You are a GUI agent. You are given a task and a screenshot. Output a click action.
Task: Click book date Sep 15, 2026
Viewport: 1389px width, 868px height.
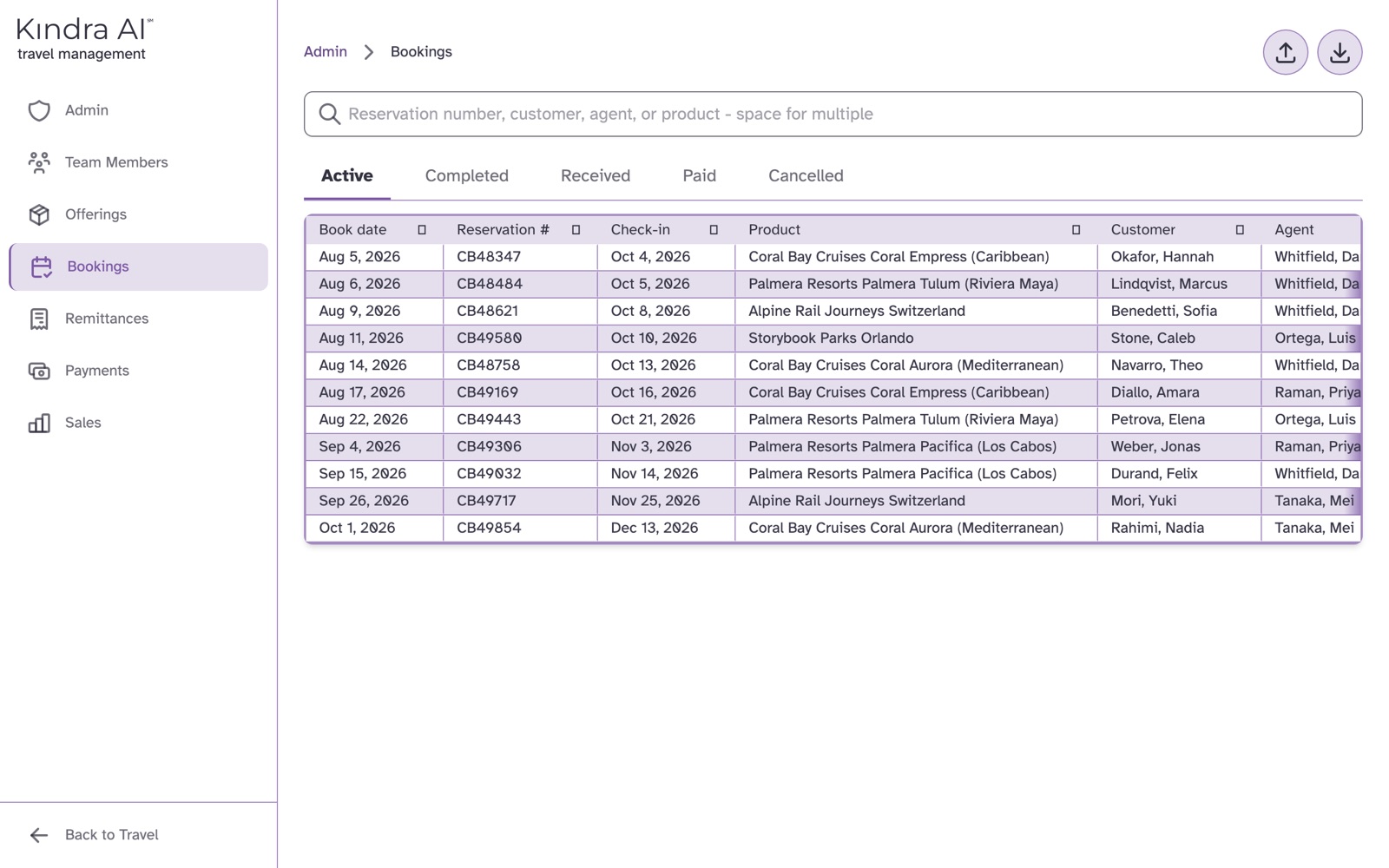point(363,474)
